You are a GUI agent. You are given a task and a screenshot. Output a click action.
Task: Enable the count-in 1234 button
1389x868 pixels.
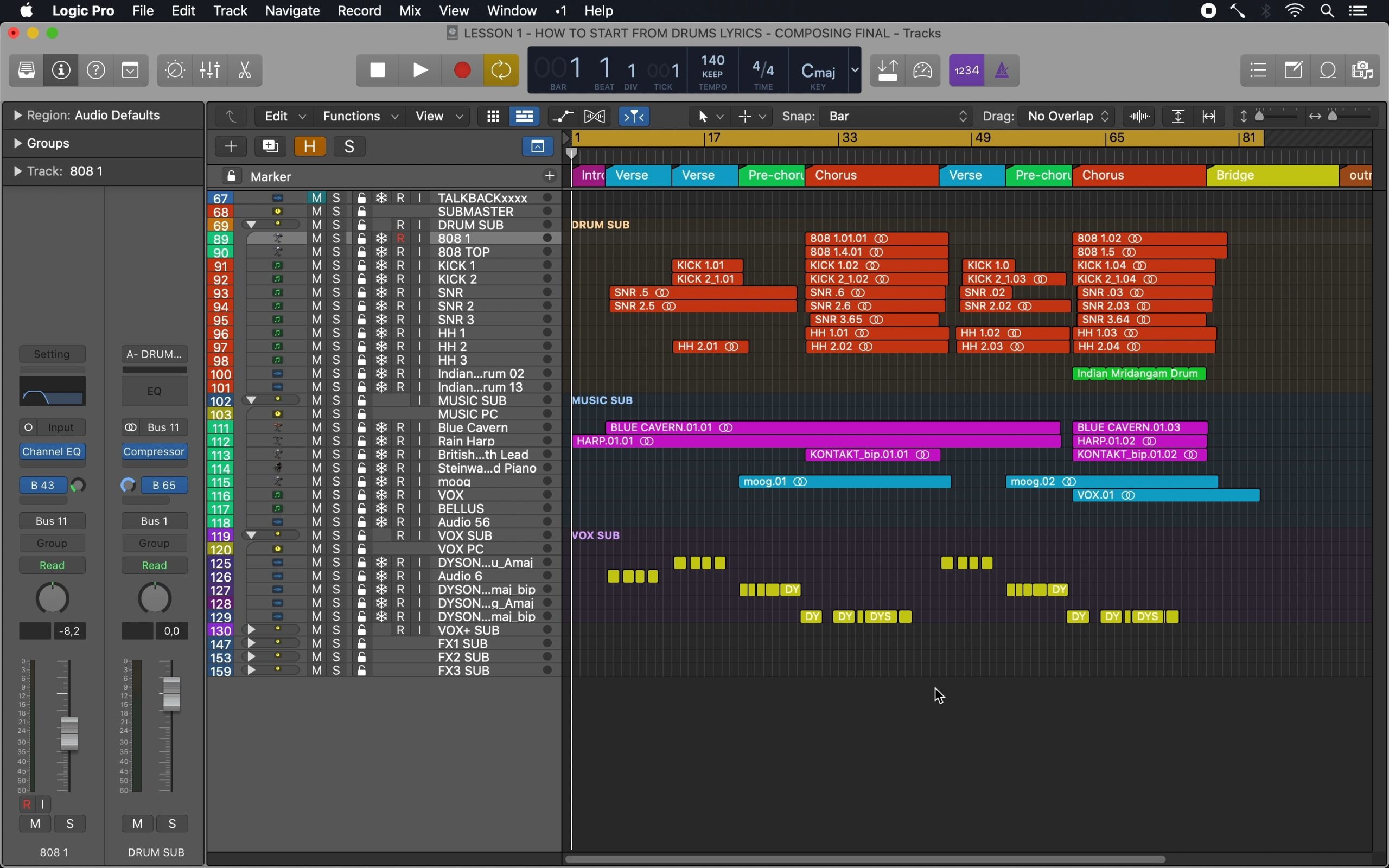click(x=966, y=70)
